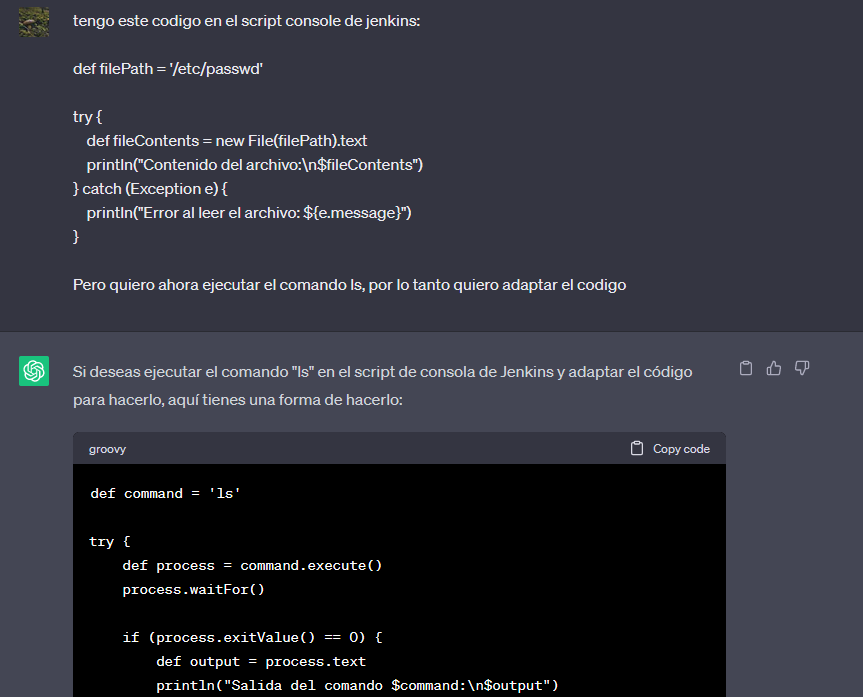Screen dimensions: 863x697
Task: Click the ChatGPT logo icon
Action: (x=34, y=371)
